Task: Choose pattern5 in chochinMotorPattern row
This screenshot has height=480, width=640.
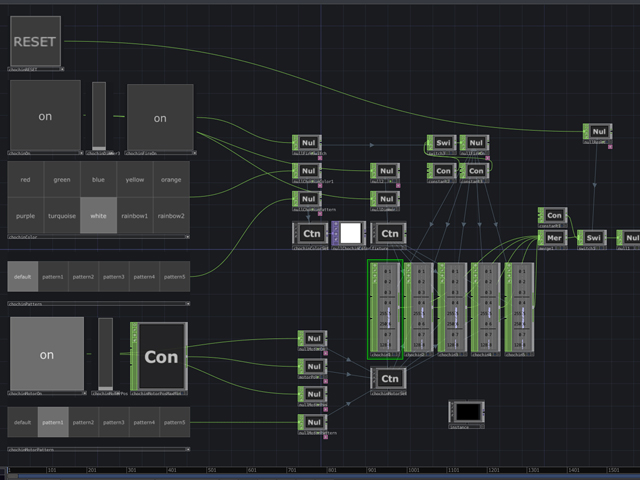Action: (x=175, y=422)
